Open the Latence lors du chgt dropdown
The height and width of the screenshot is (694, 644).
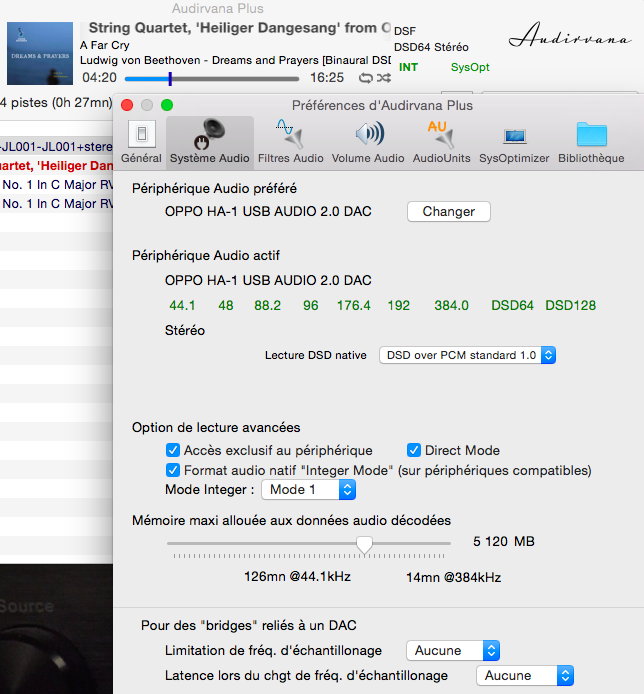(524, 676)
